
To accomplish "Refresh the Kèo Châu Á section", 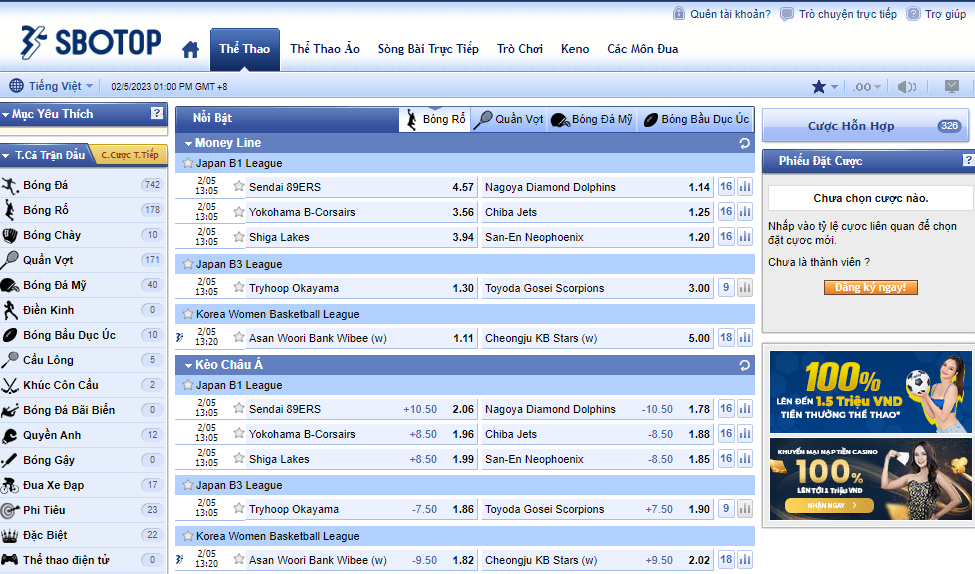I will pyautogui.click(x=744, y=365).
